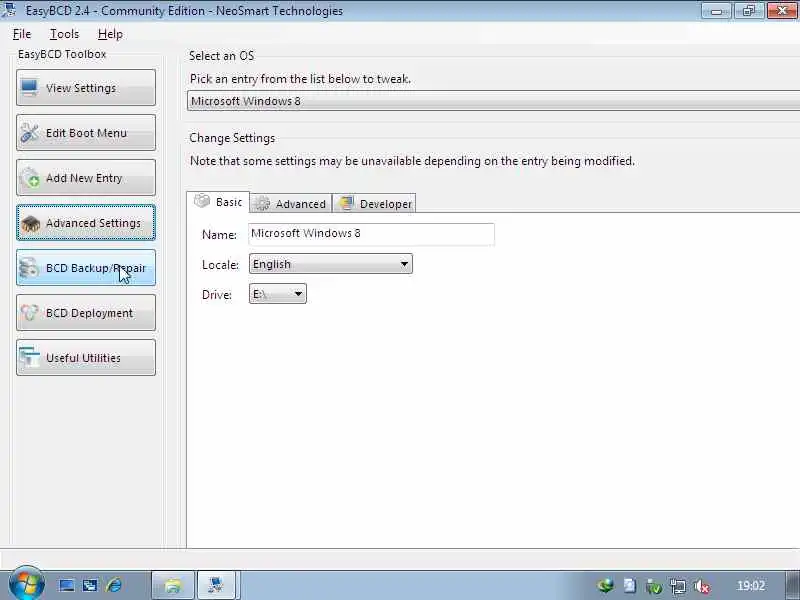Click the 19:02 taskbar clock
Viewport: 800px width, 600px height.
click(751, 585)
